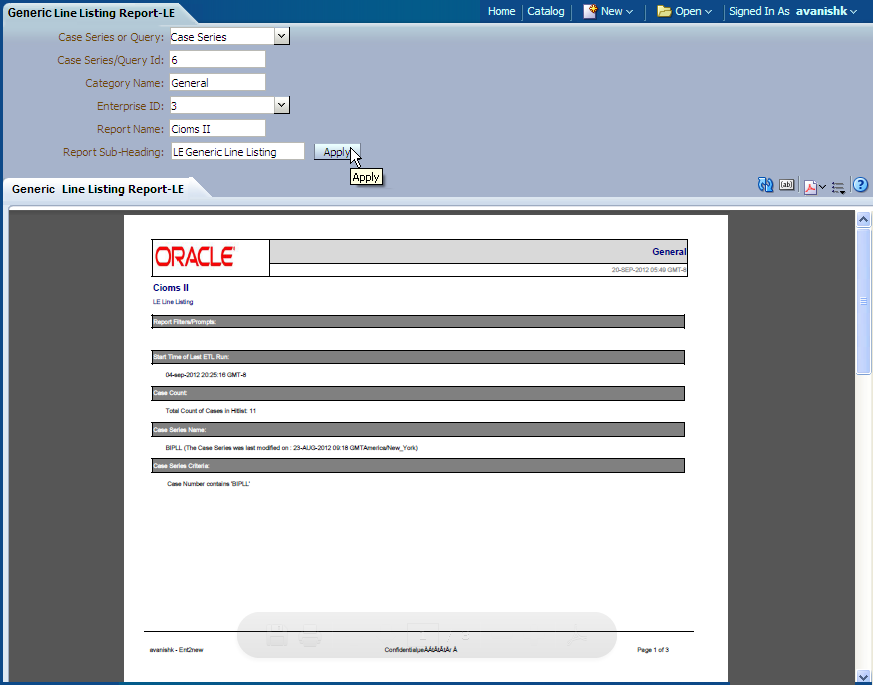Select the Enterprise ID value 3 box

pyautogui.click(x=222, y=105)
